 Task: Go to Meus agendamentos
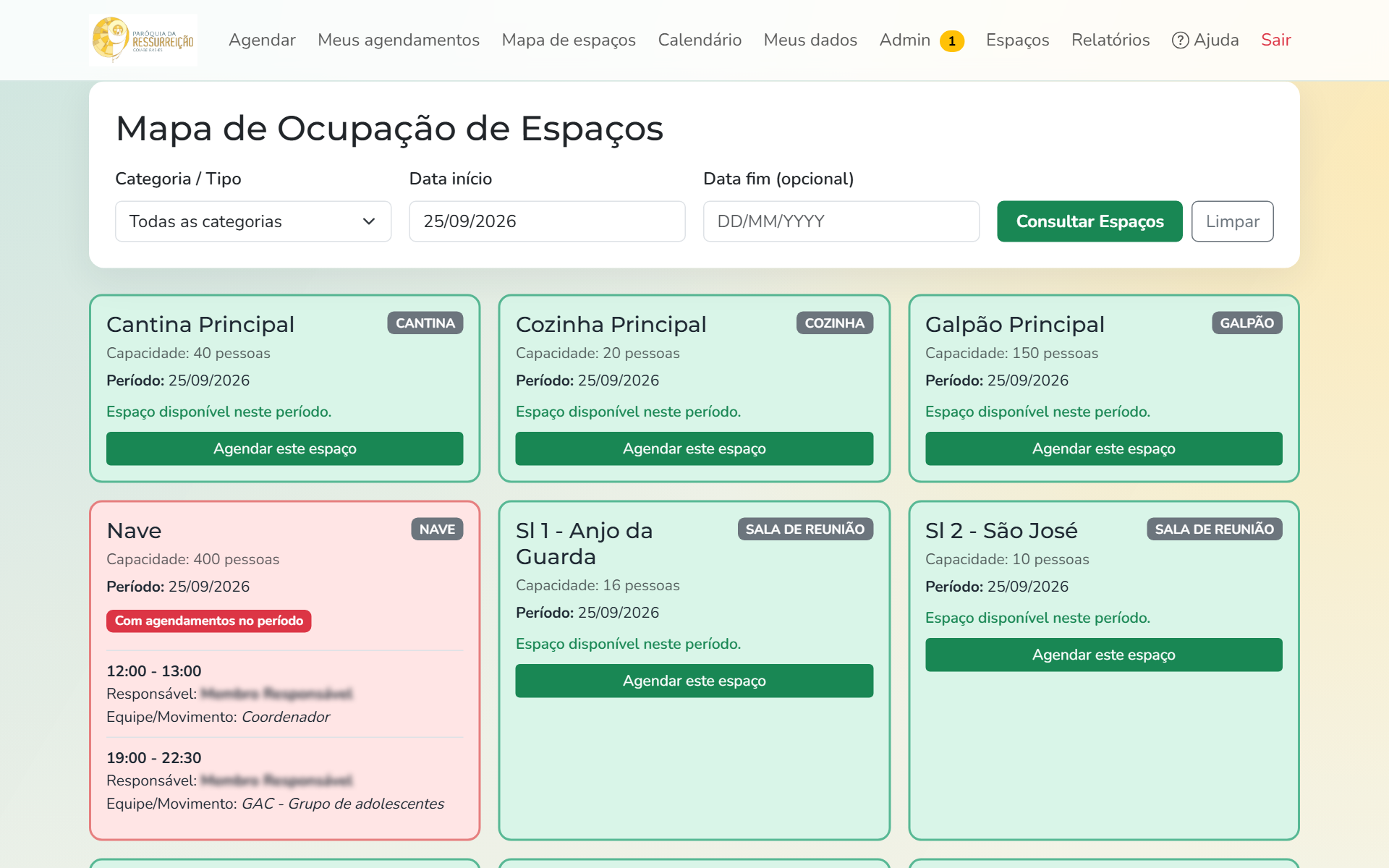pyautogui.click(x=399, y=40)
